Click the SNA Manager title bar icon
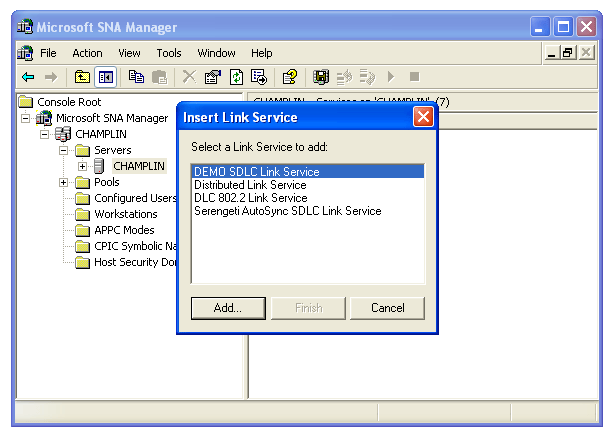Image resolution: width=612 pixels, height=438 pixels. [25, 27]
